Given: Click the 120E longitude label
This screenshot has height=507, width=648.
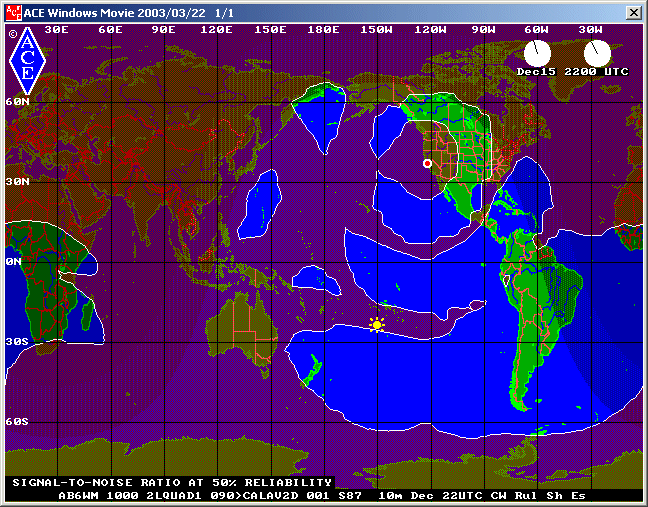Looking at the screenshot, I should coord(217,30).
